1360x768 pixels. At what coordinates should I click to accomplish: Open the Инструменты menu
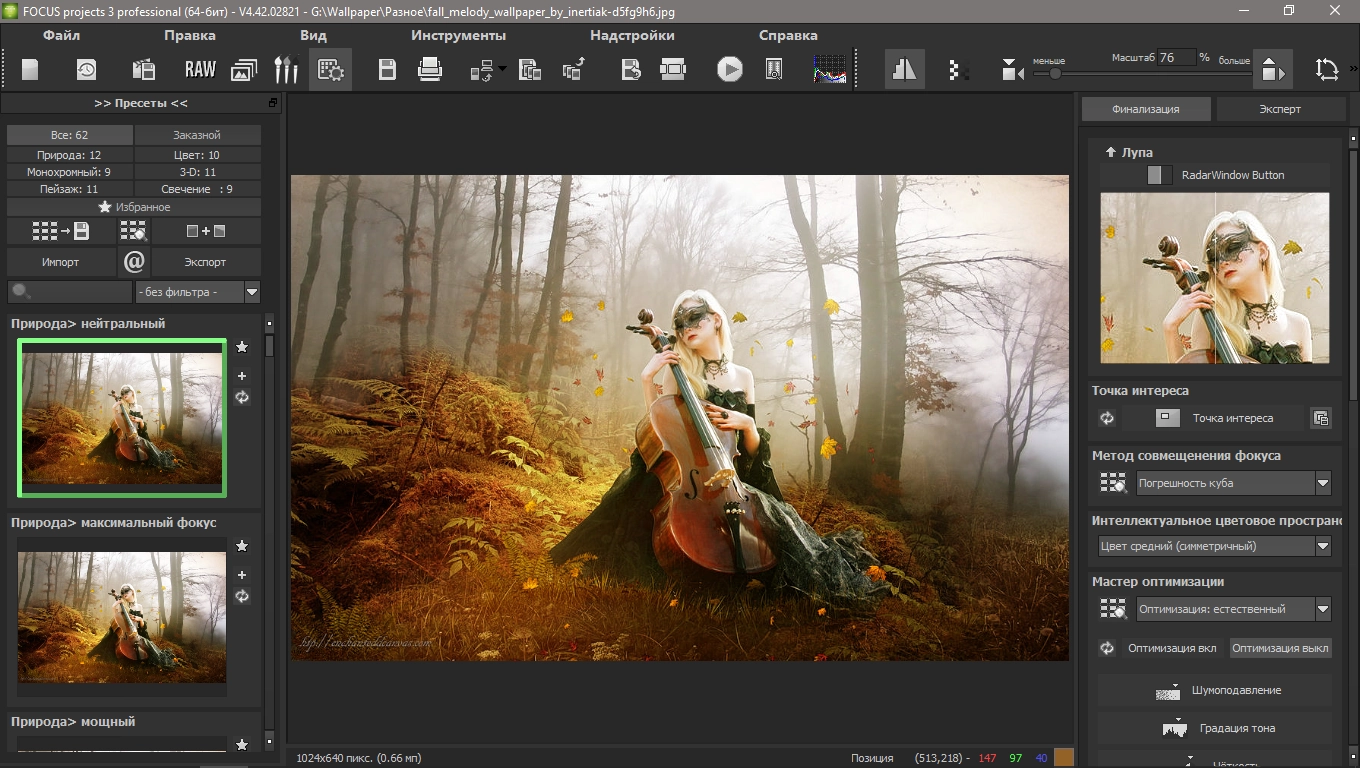click(458, 35)
